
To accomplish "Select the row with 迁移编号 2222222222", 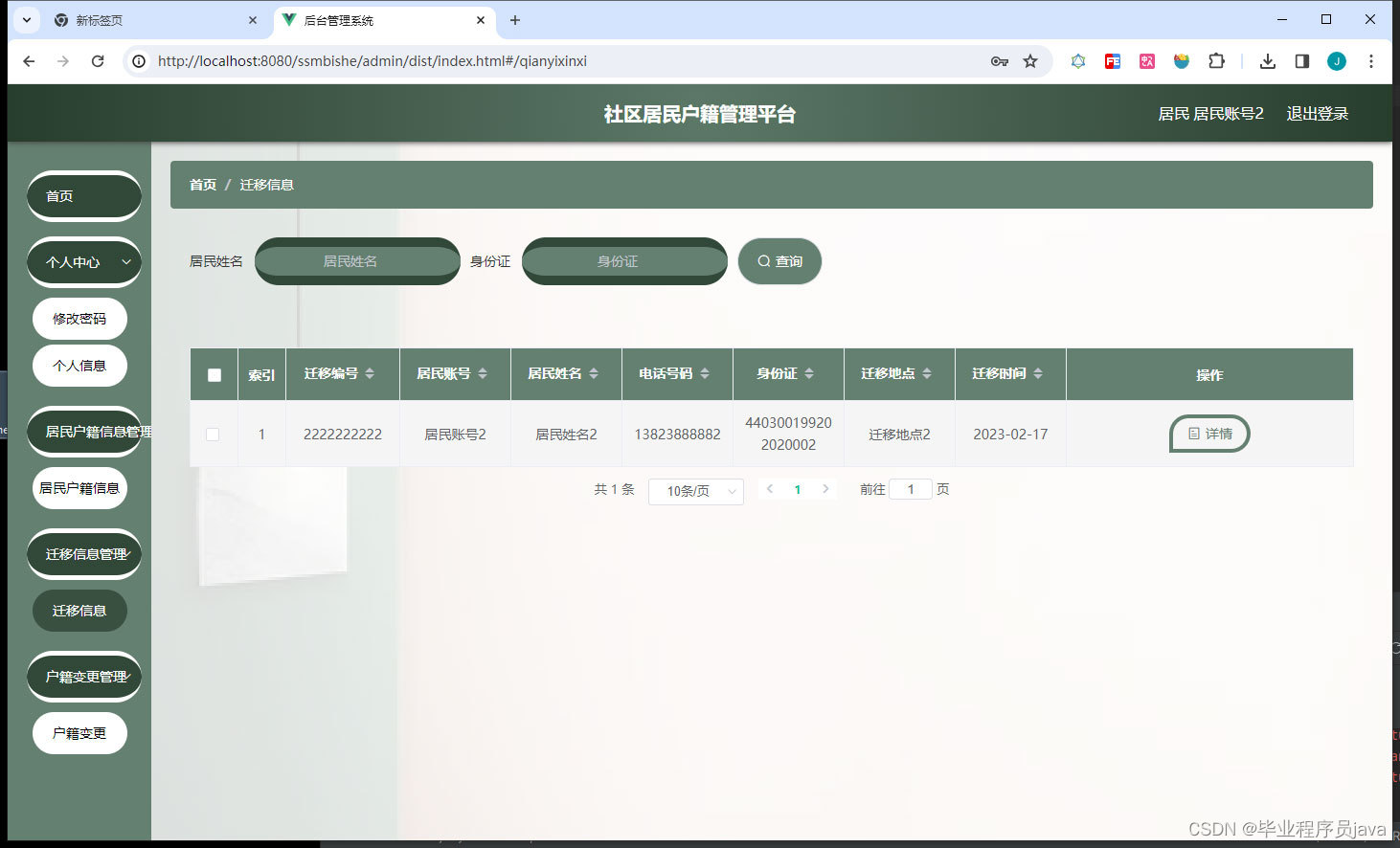I will (213, 435).
